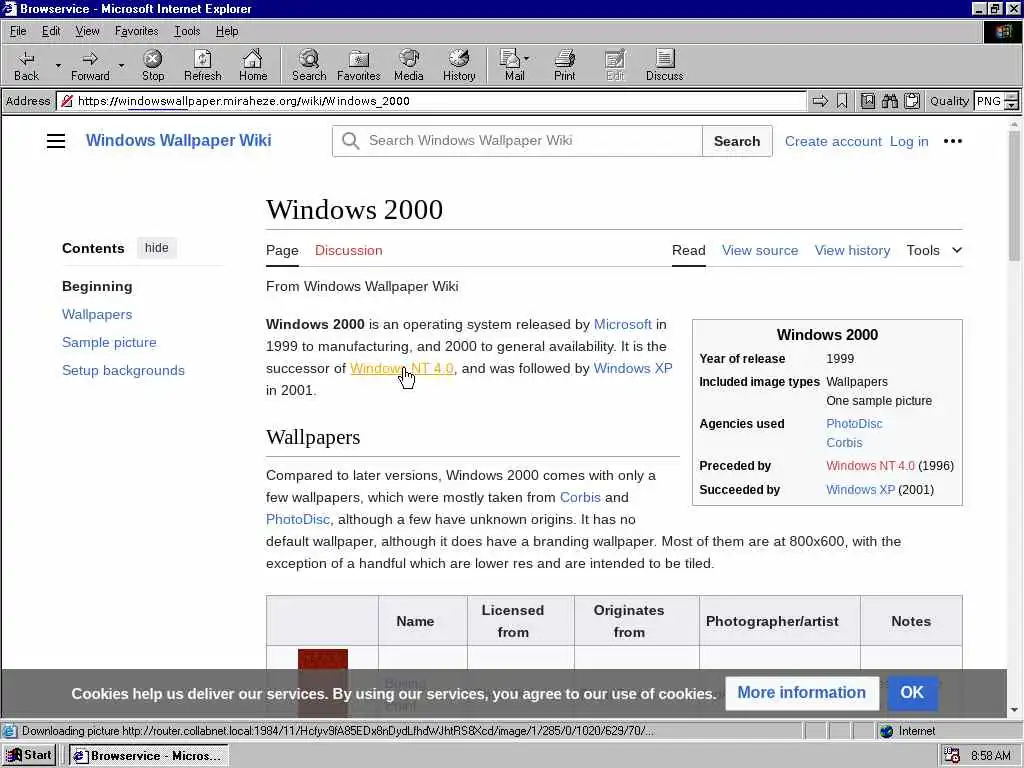Click the More information cookie button

[x=801, y=692]
